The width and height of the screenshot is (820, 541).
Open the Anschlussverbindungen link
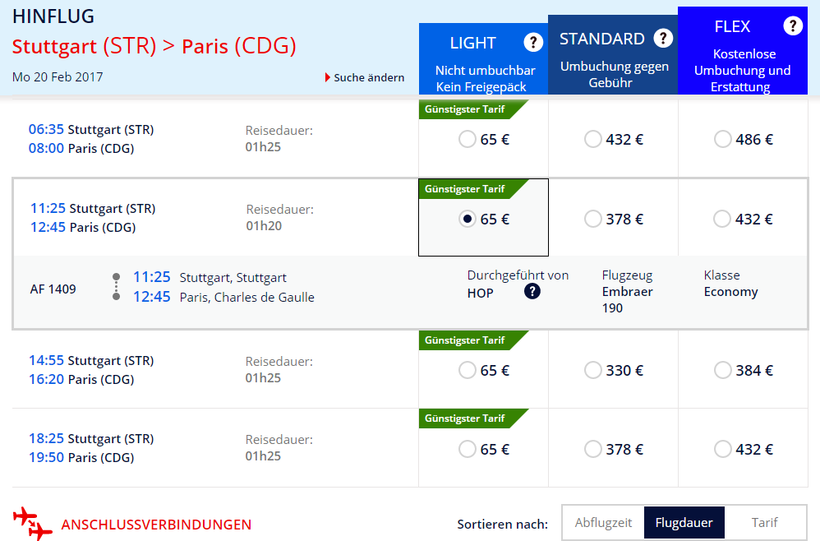(x=156, y=524)
